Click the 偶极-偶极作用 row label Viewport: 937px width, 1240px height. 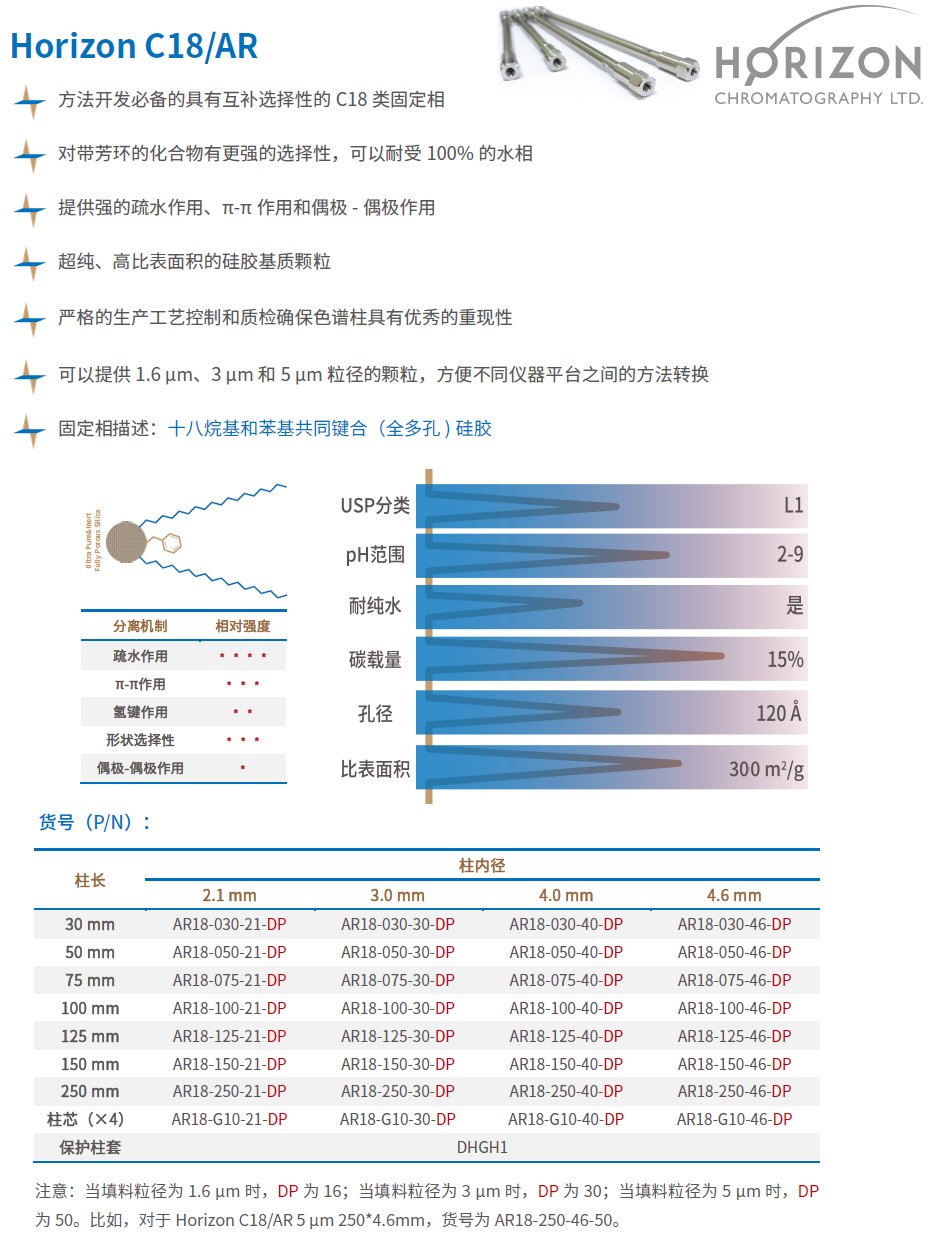[x=140, y=768]
